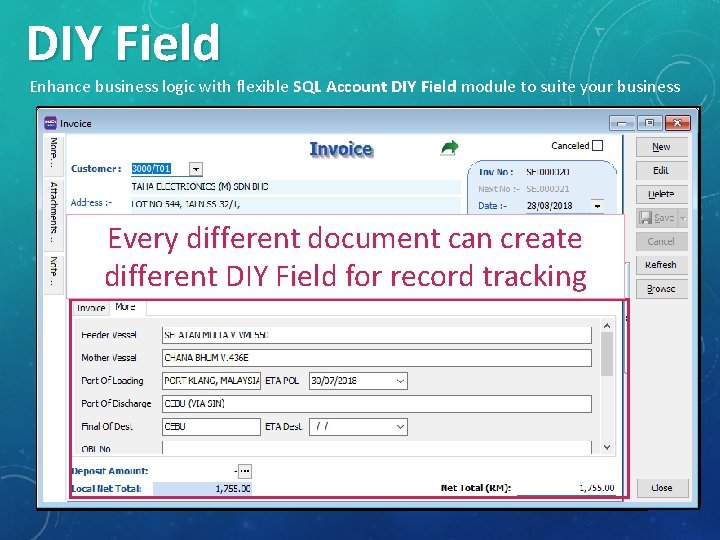Open the Deposit Amount ellipsis button
This screenshot has width=720, height=540.
tap(245, 471)
